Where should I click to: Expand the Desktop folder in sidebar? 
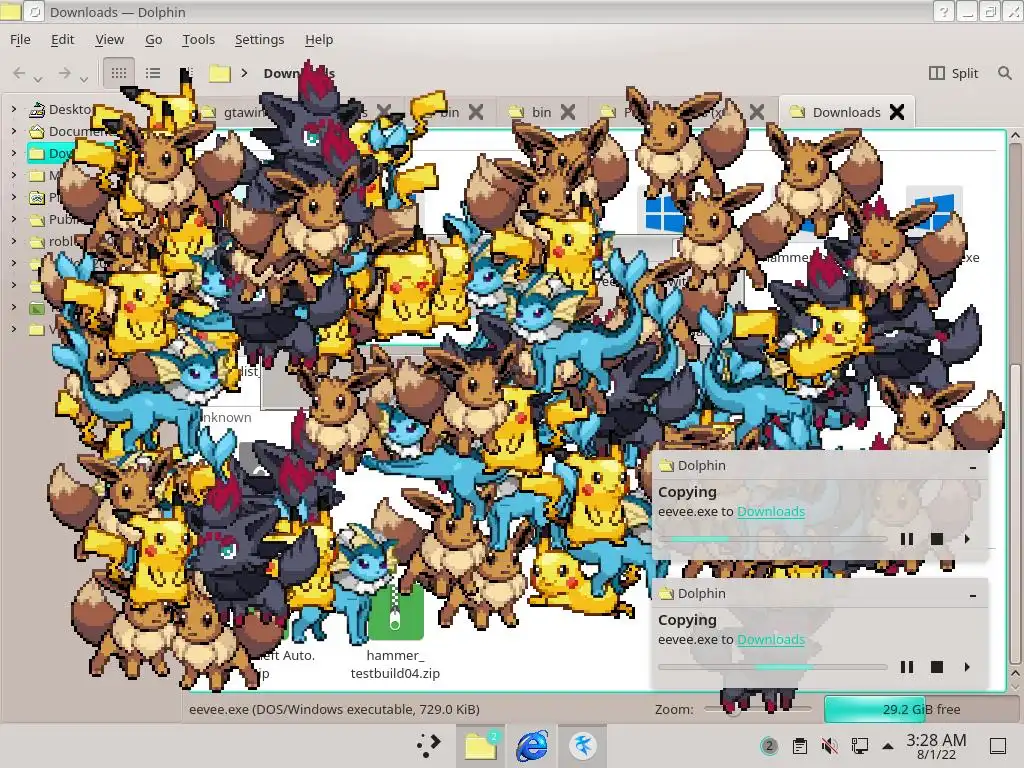coord(14,109)
